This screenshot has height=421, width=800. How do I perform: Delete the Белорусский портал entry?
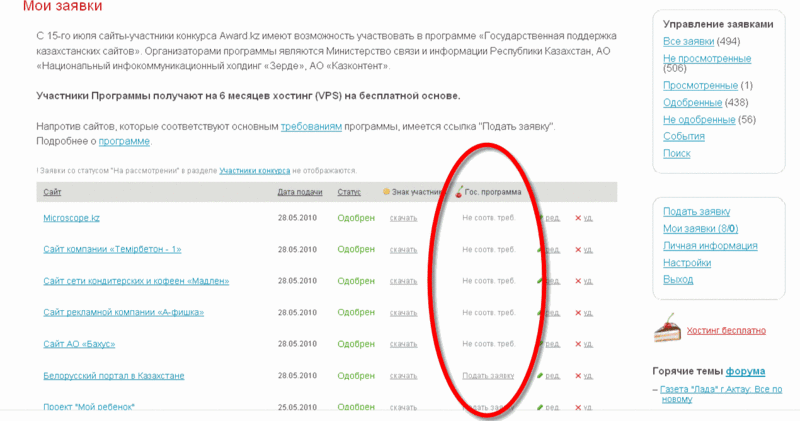(578, 376)
